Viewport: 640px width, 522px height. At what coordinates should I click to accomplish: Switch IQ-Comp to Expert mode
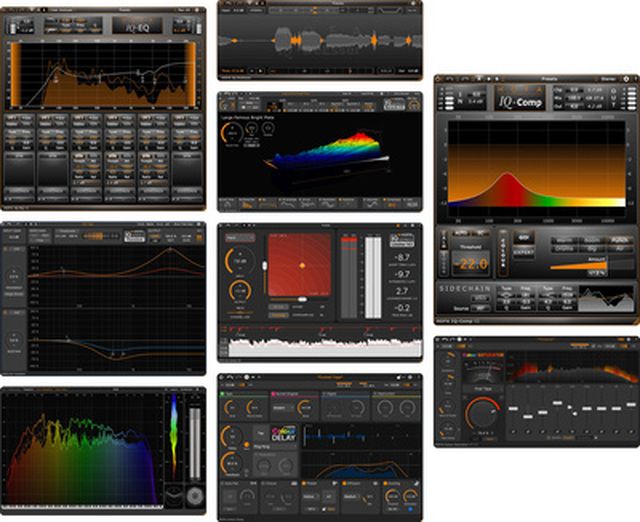523,252
